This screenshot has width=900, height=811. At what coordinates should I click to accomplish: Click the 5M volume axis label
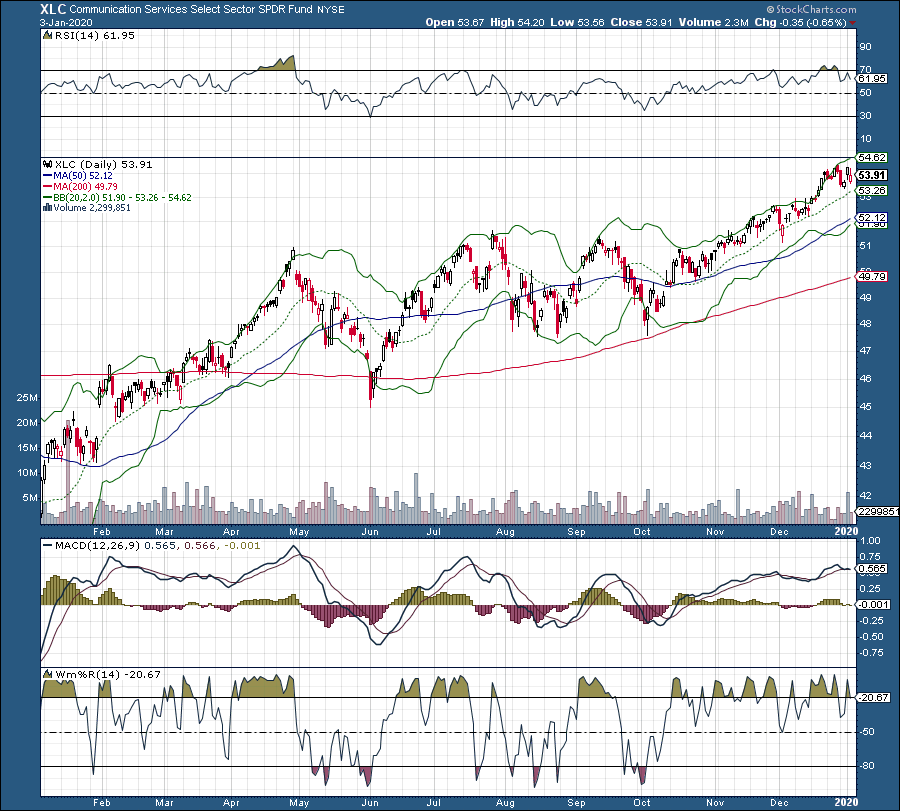[x=30, y=498]
